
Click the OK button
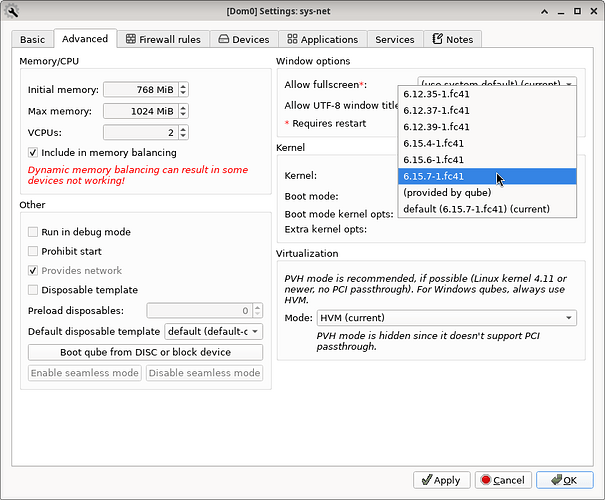pyautogui.click(x=564, y=480)
